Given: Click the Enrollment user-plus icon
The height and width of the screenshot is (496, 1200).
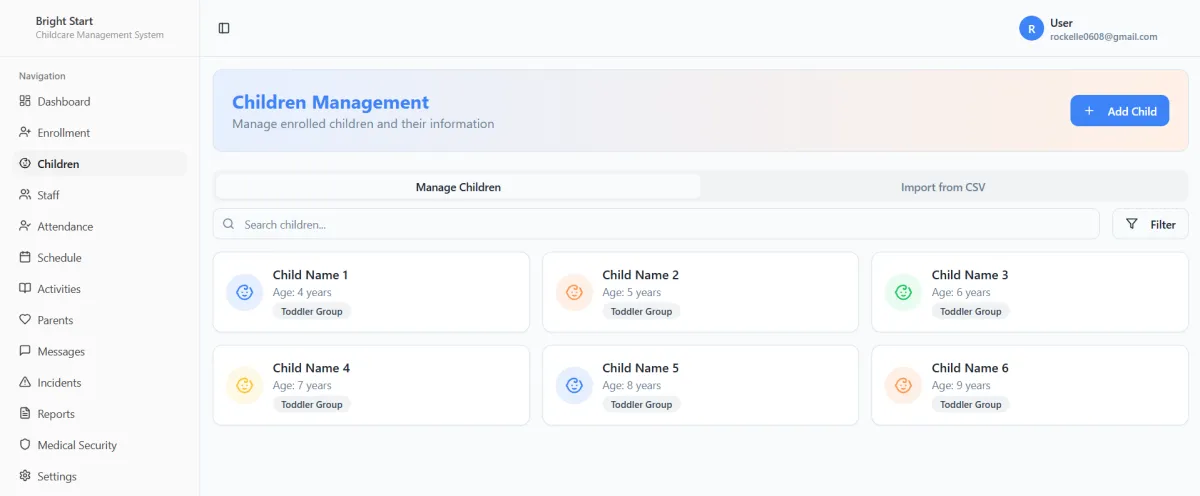Looking at the screenshot, I should pyautogui.click(x=25, y=132).
